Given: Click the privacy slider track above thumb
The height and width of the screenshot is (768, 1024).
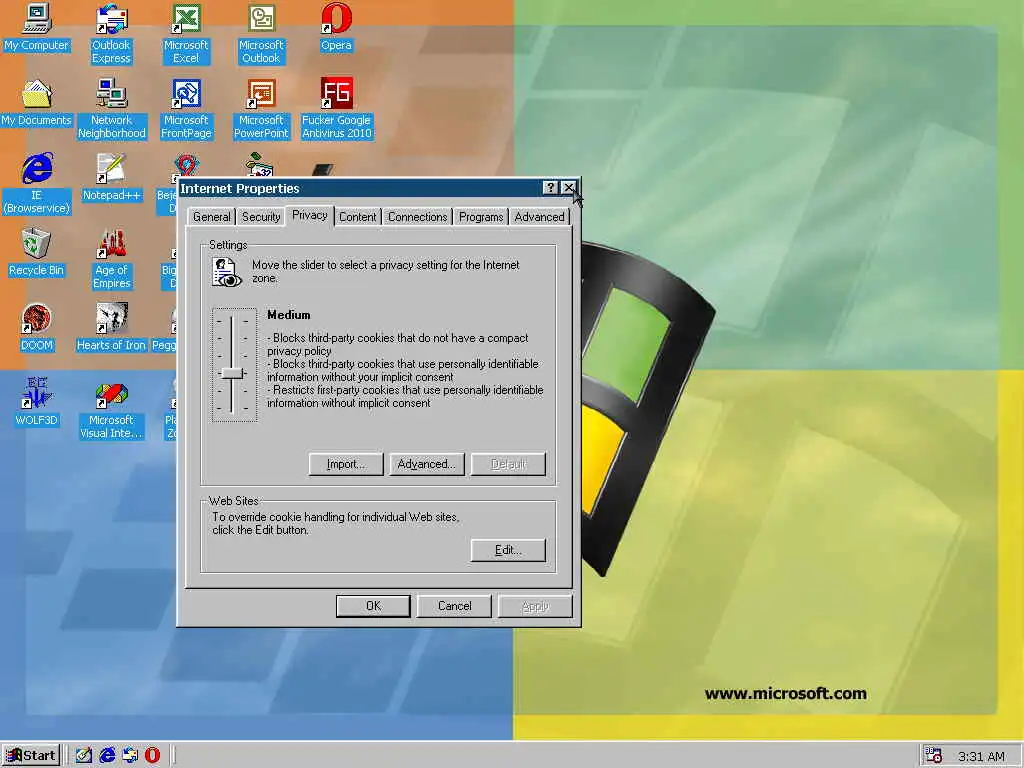Looking at the screenshot, I should (232, 341).
